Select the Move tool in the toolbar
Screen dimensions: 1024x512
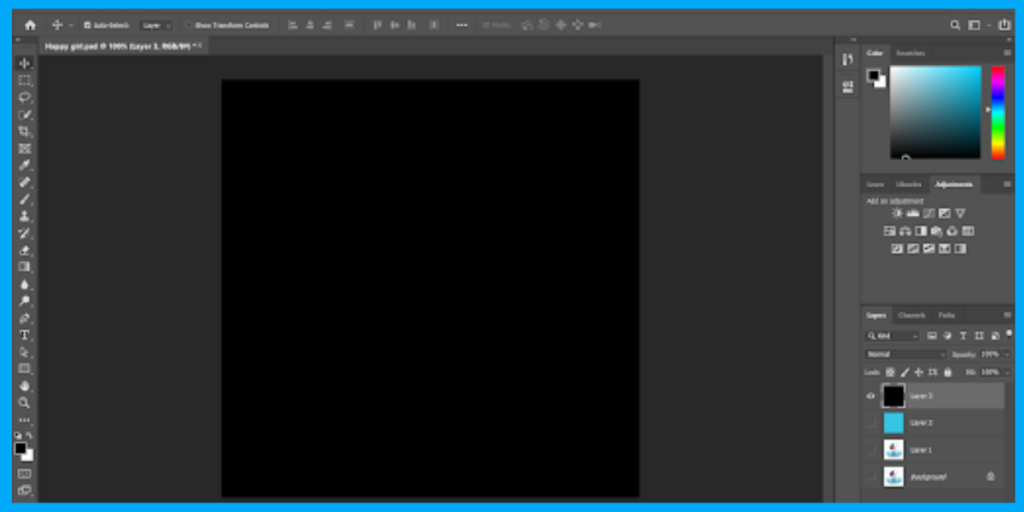(24, 63)
